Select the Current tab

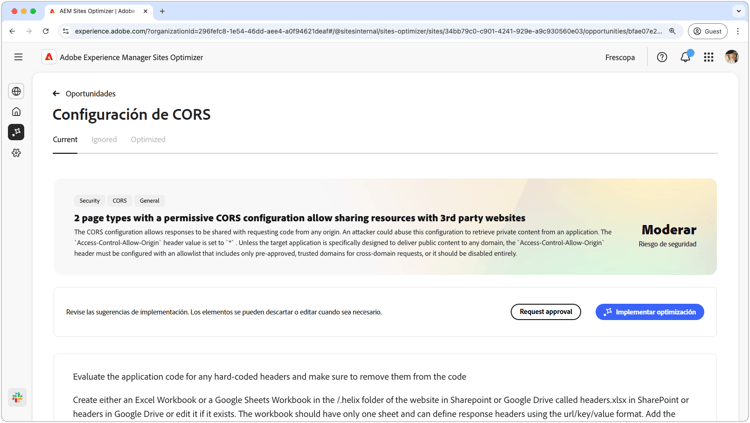coord(65,140)
